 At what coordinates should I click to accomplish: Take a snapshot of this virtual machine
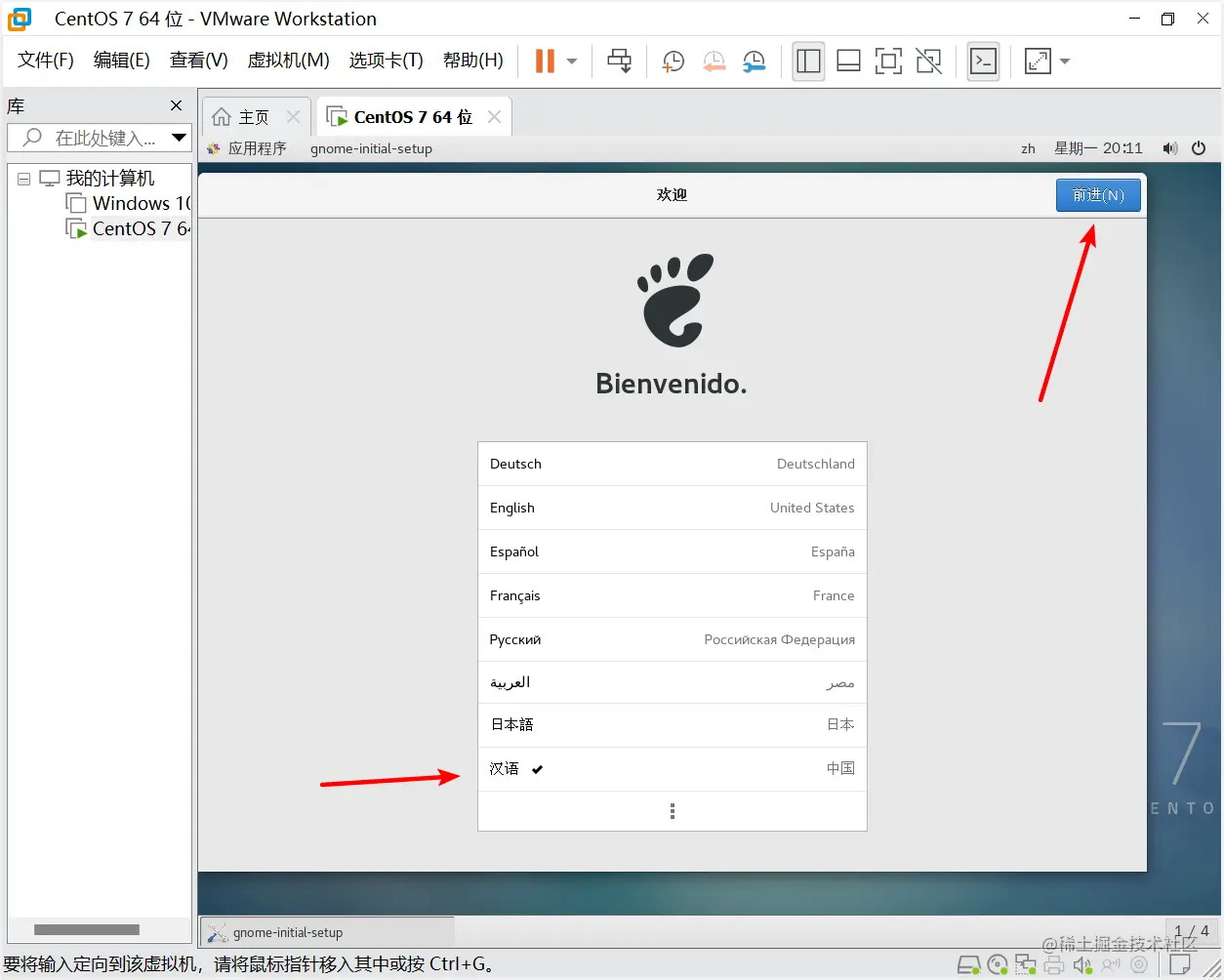(673, 61)
